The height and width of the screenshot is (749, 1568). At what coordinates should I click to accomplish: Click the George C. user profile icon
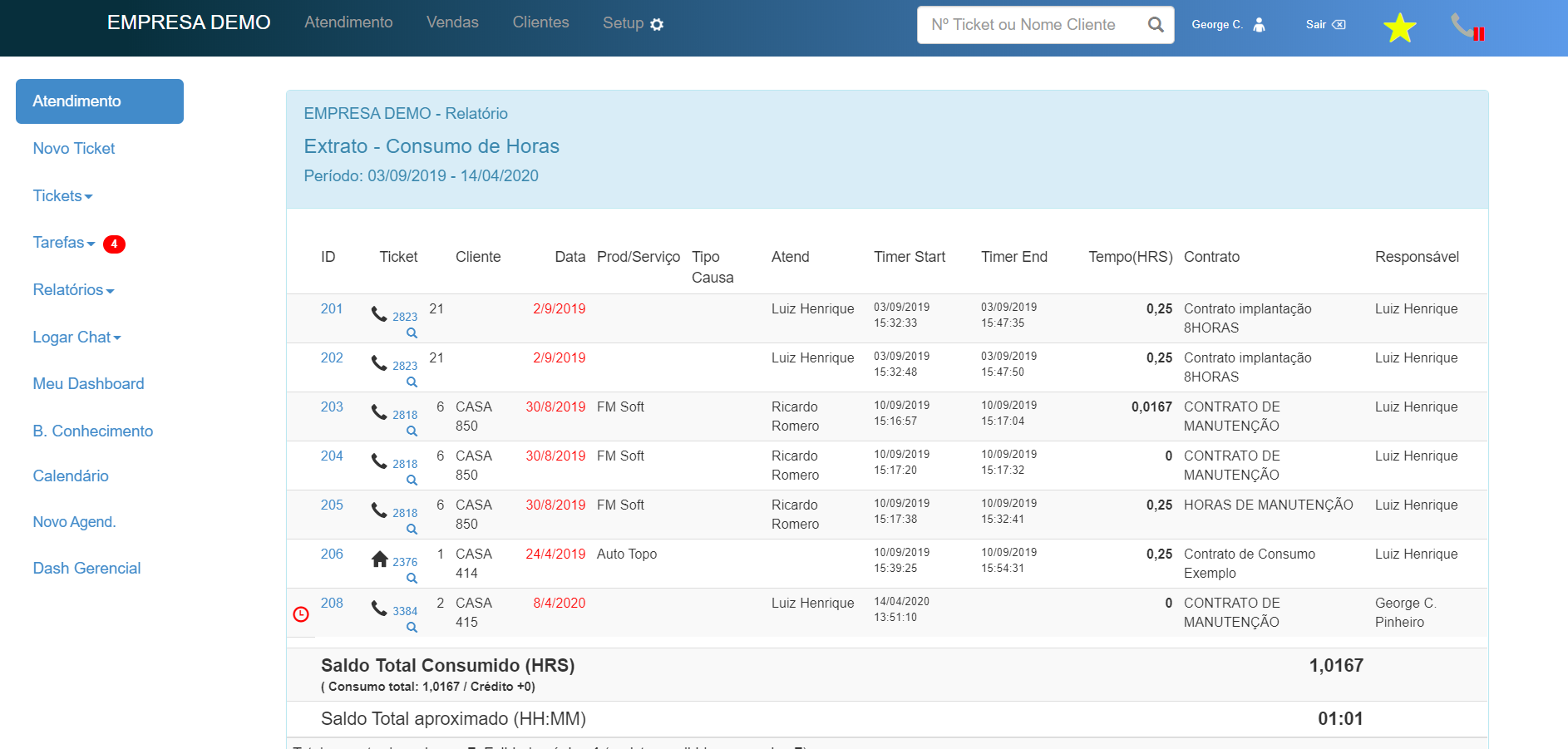pos(1259,25)
